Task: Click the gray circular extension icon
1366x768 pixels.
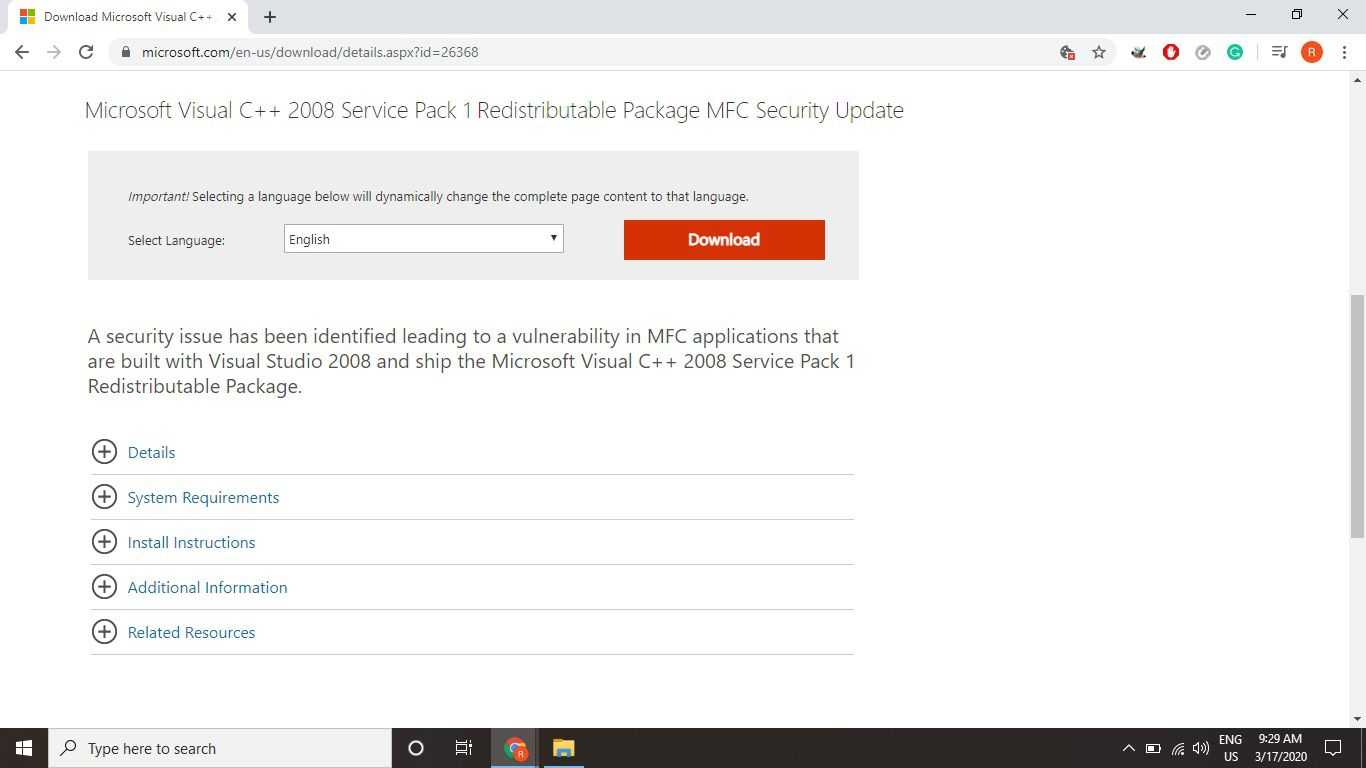Action: click(1203, 52)
